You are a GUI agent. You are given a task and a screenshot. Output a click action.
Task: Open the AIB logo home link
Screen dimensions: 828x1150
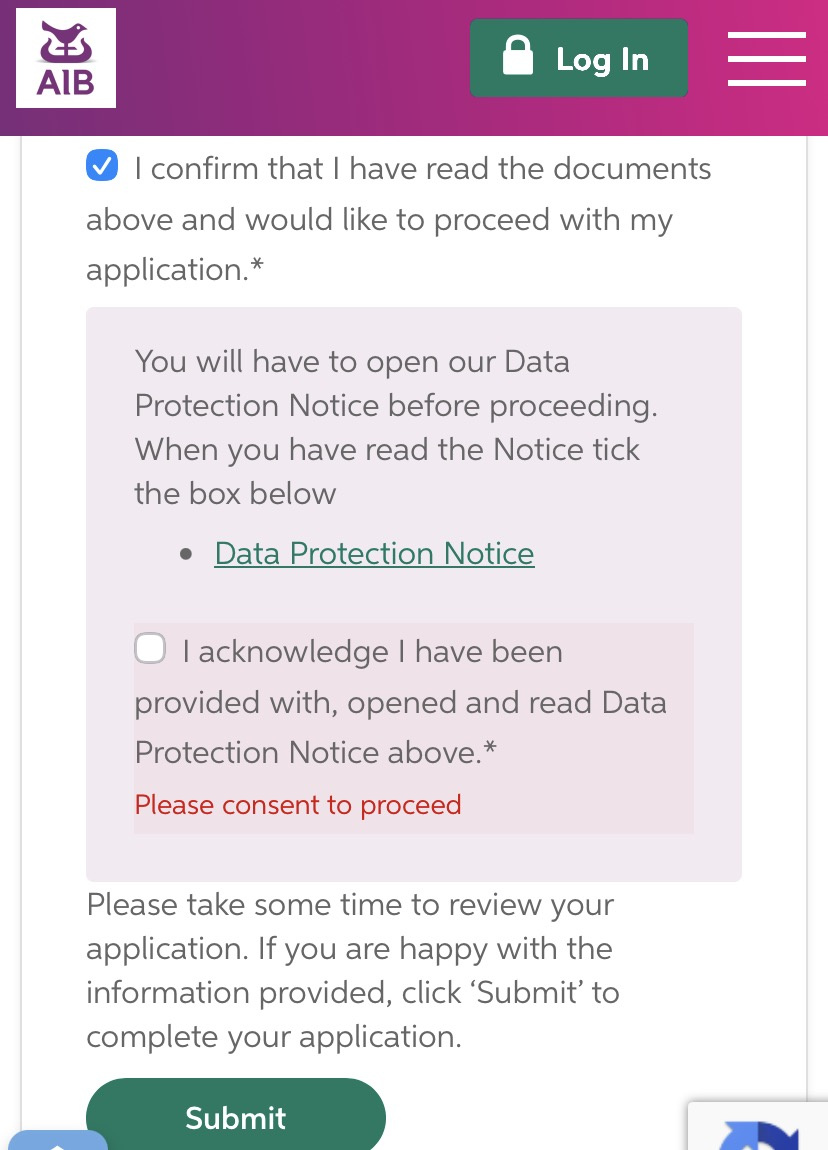click(x=66, y=58)
